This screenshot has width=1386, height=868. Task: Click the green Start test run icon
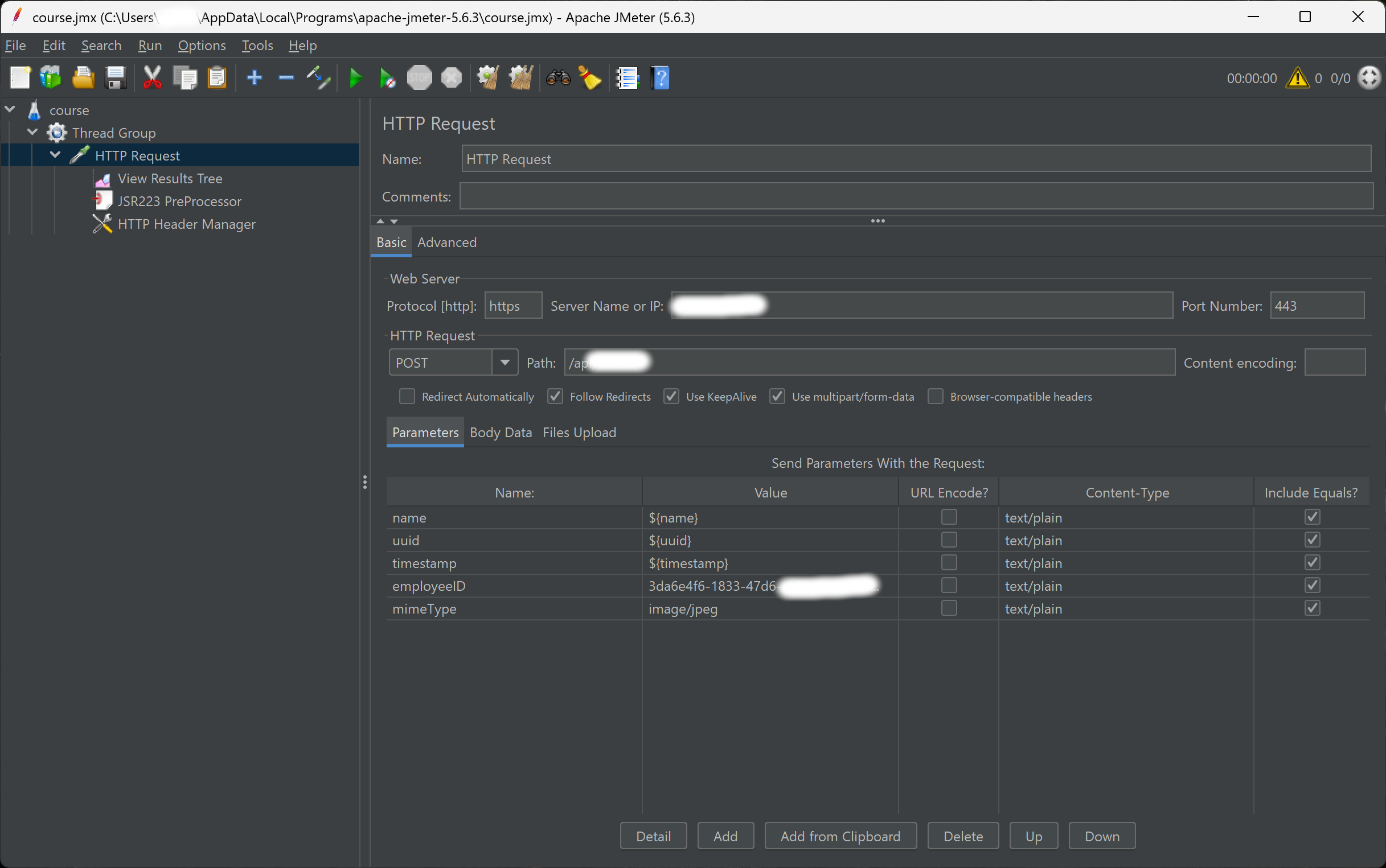pyautogui.click(x=355, y=78)
